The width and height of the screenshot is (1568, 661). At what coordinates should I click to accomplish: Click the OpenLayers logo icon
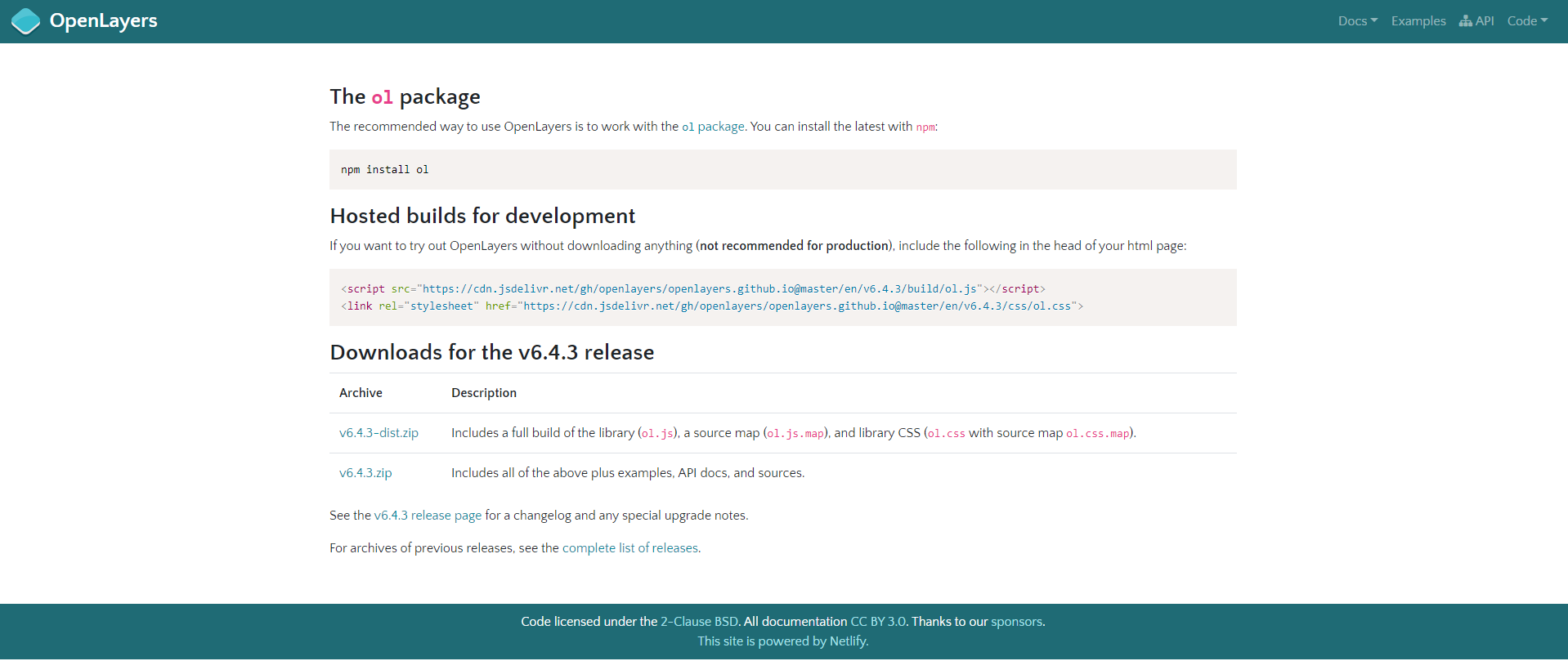(25, 21)
